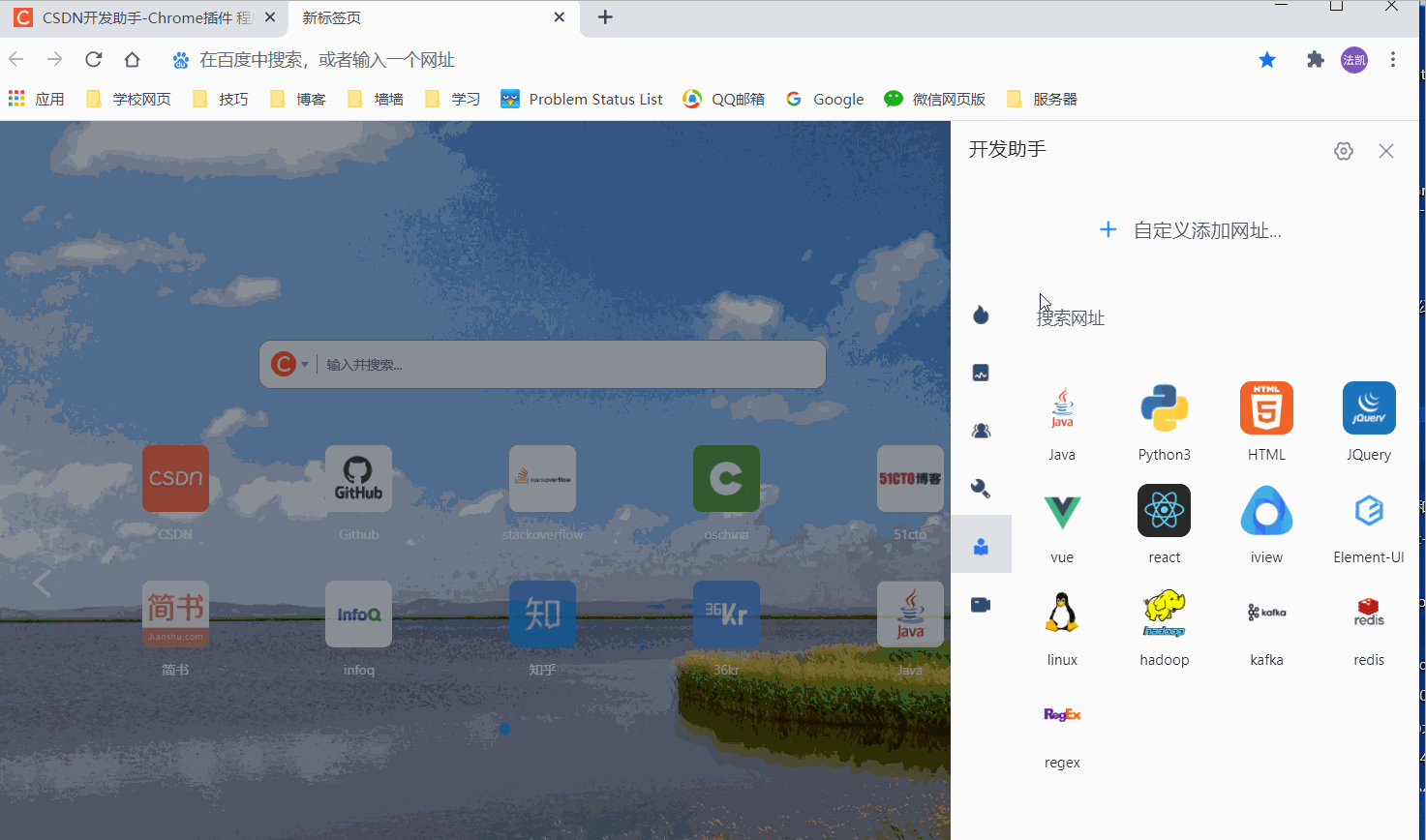This screenshot has width=1426, height=840.
Task: Open the 微信网页版 bookmark
Action: (935, 99)
